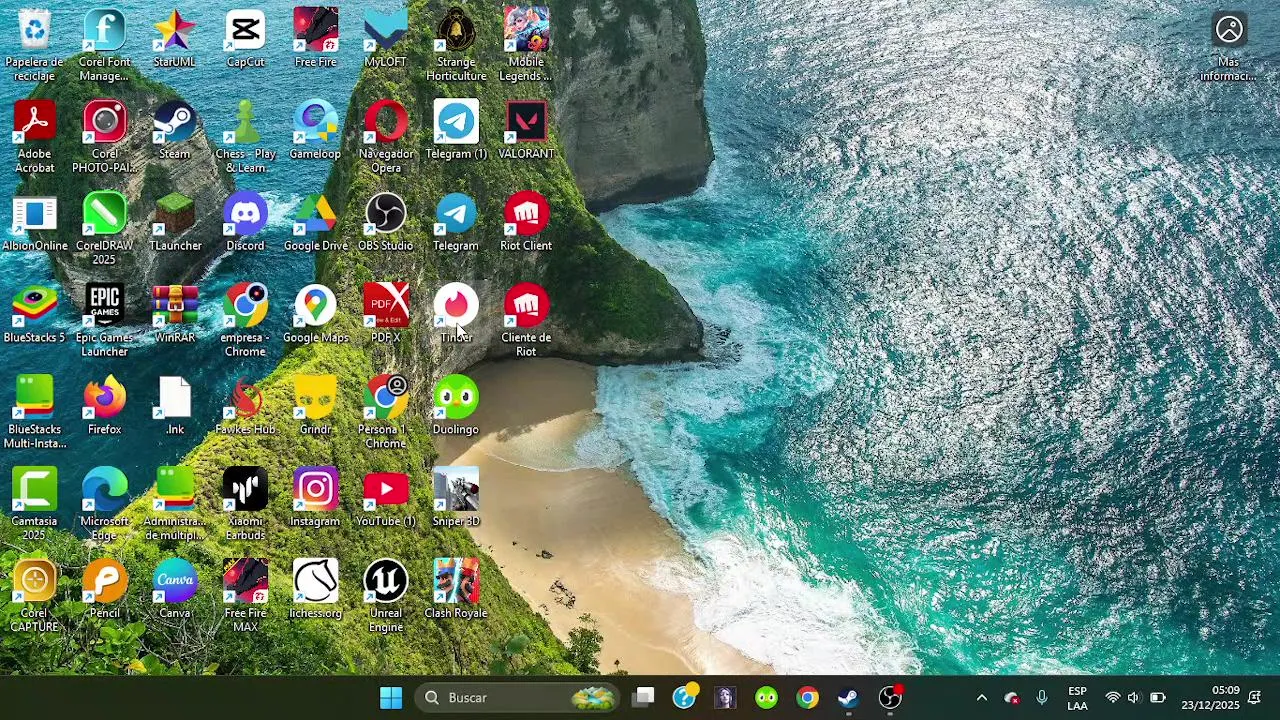
Task: Select the PDF X desktop icon
Action: 386,315
